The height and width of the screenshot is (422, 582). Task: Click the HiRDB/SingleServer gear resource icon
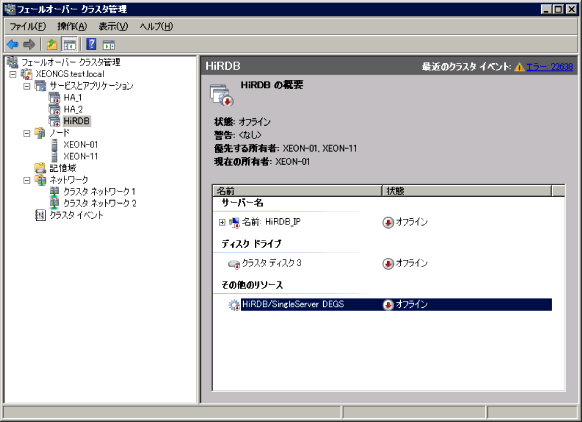point(234,305)
